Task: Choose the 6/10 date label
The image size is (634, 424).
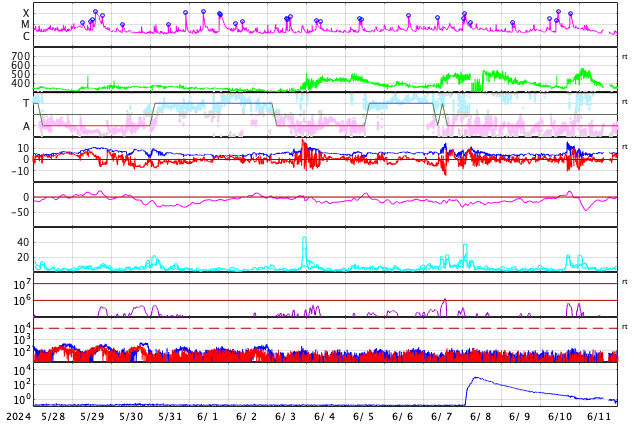Action: tap(560, 416)
